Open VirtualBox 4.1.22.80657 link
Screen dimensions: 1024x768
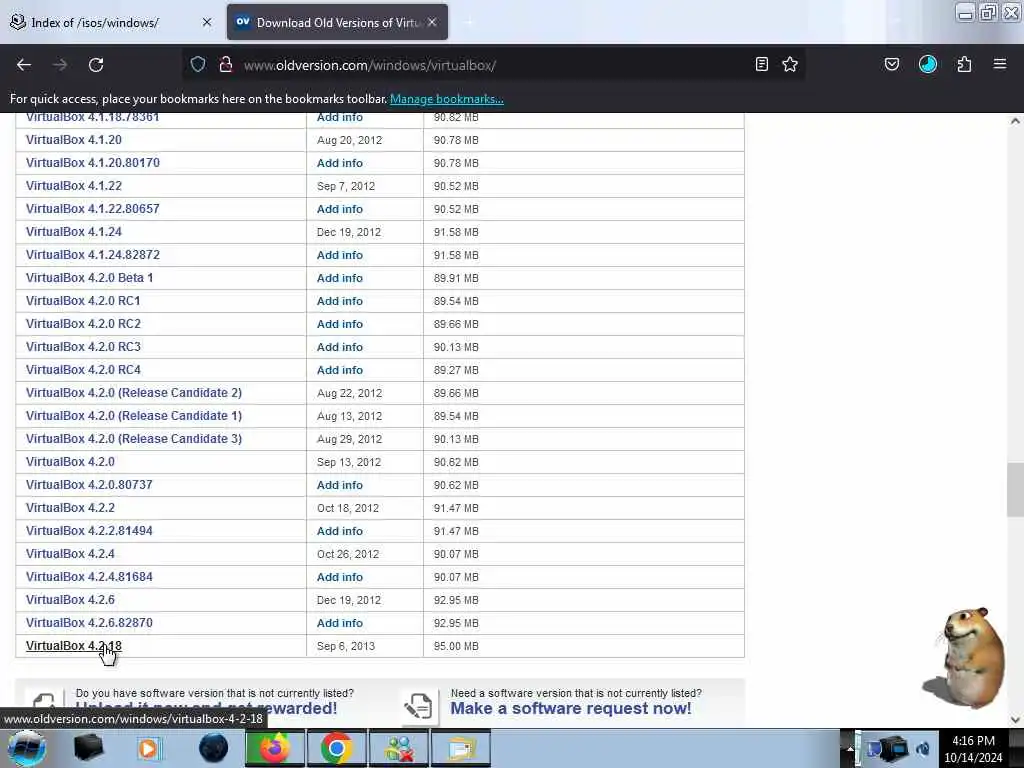(x=93, y=209)
